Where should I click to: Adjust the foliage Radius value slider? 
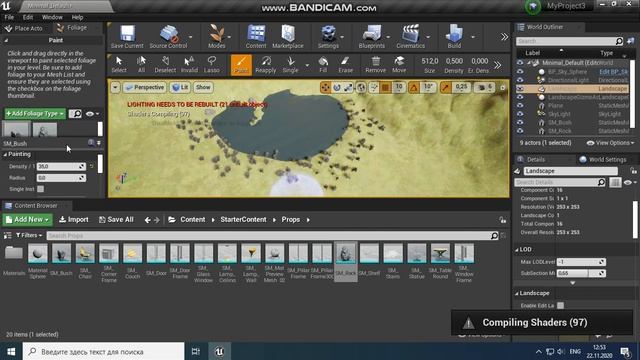click(x=61, y=178)
